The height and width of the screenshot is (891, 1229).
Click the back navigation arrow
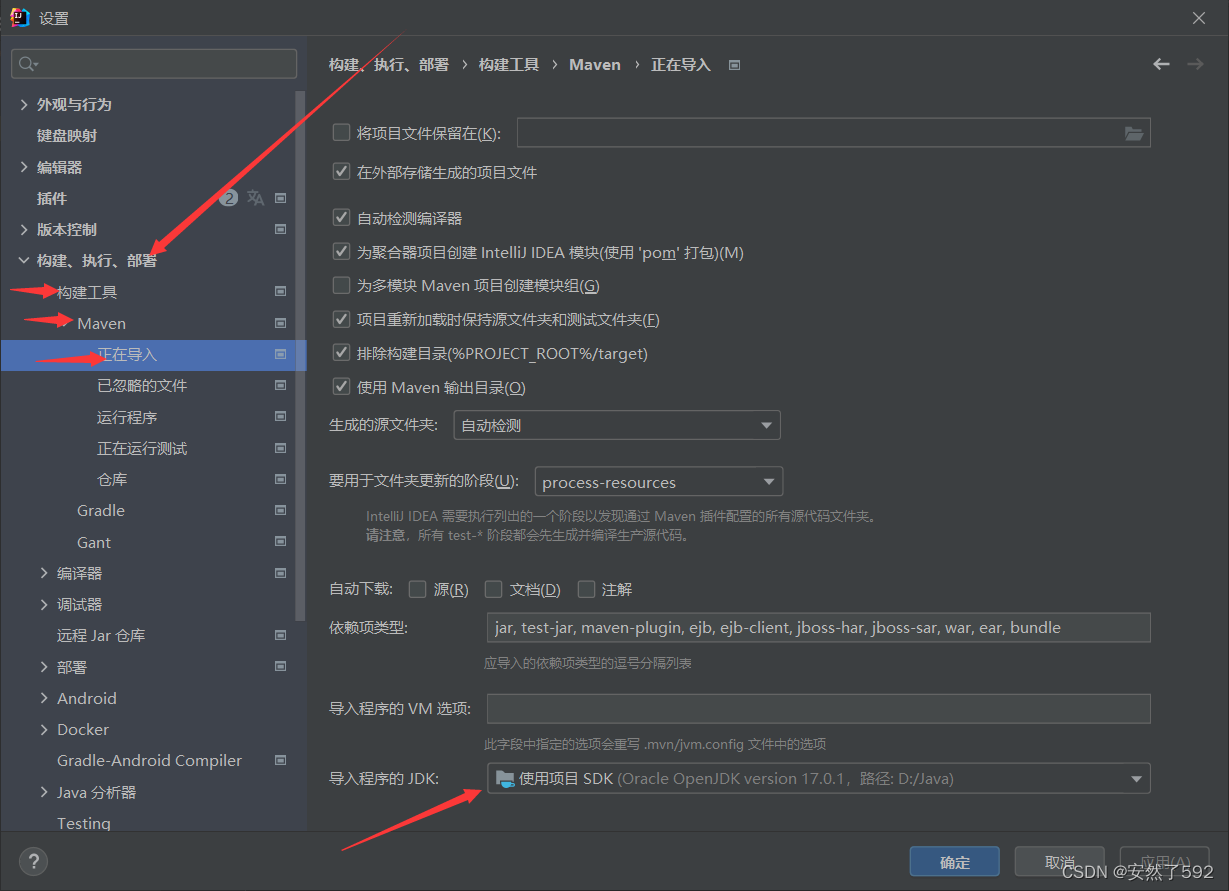[1161, 64]
